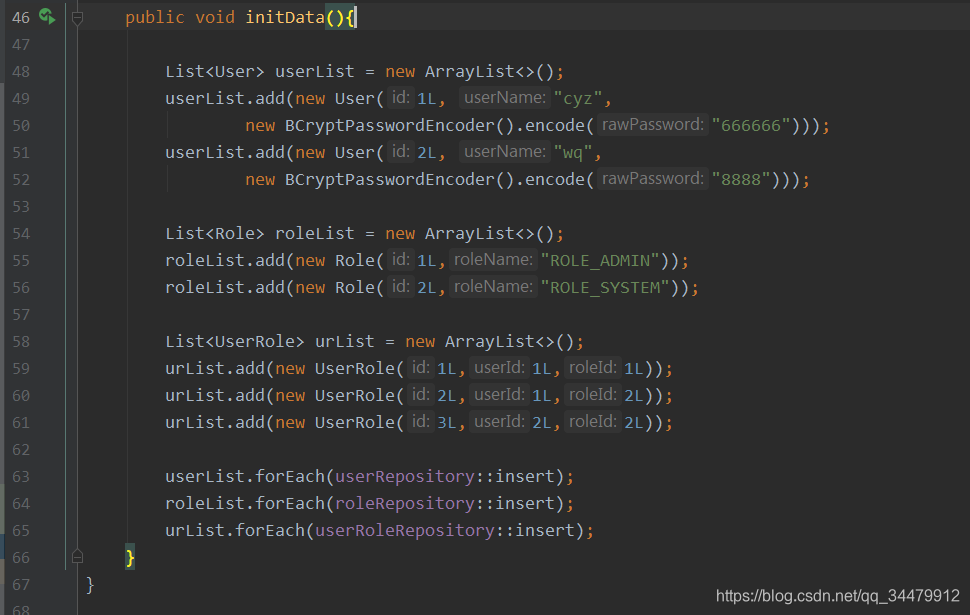
Task: Click the "8888" password string
Action: [741, 179]
